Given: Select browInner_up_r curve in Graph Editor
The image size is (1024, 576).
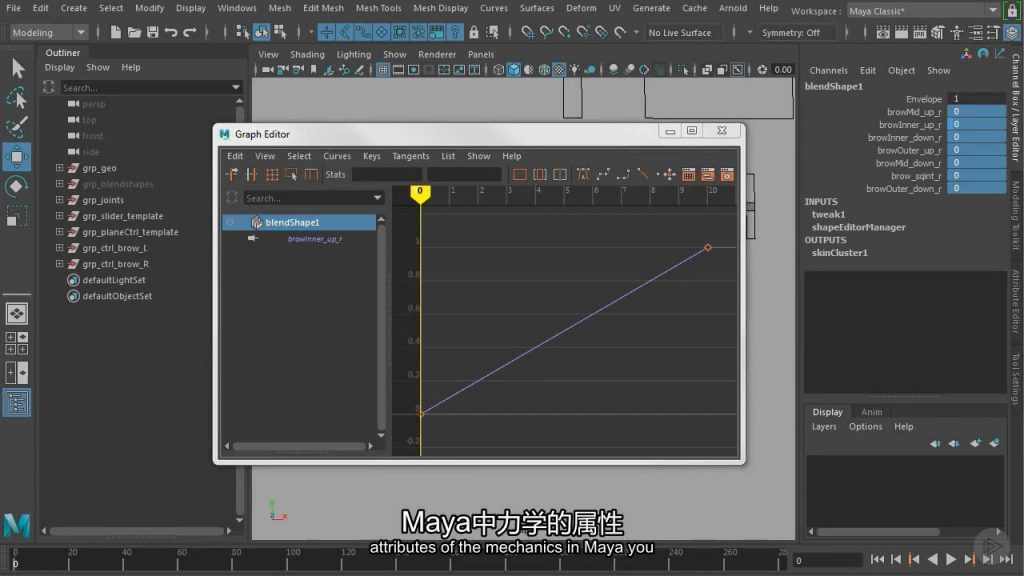Looking at the screenshot, I should pos(315,239).
